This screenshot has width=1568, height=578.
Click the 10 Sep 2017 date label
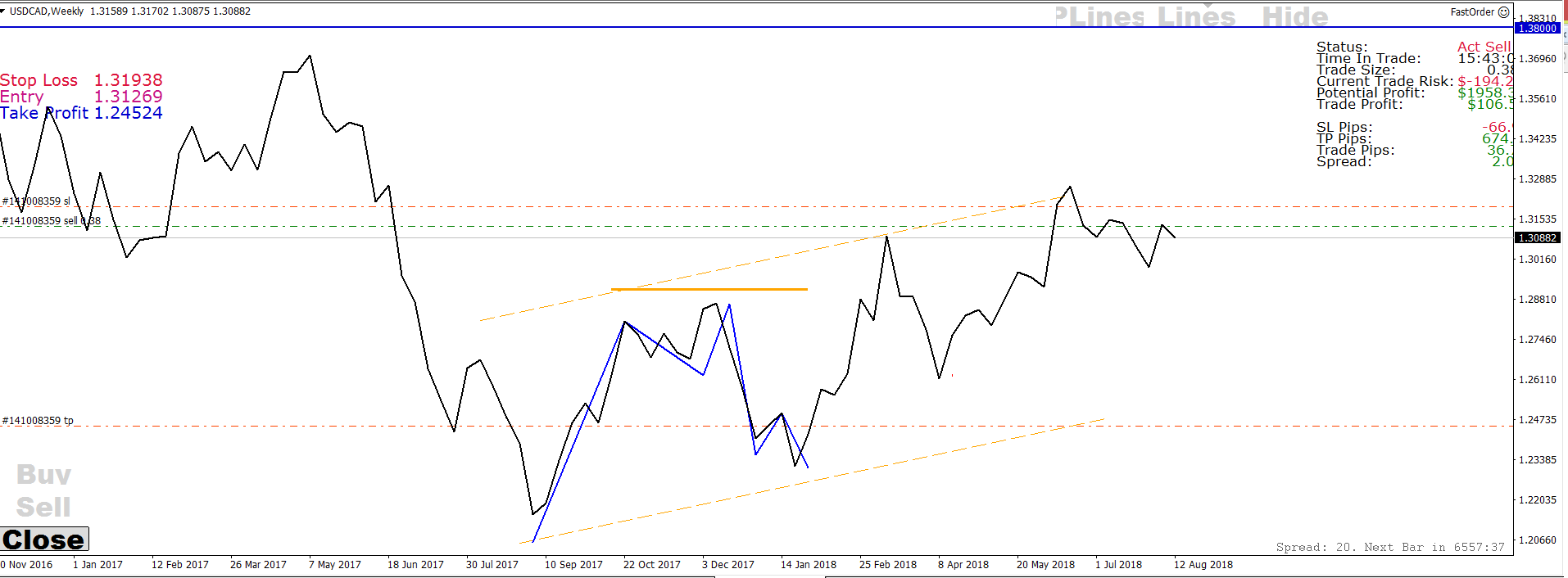tap(573, 565)
